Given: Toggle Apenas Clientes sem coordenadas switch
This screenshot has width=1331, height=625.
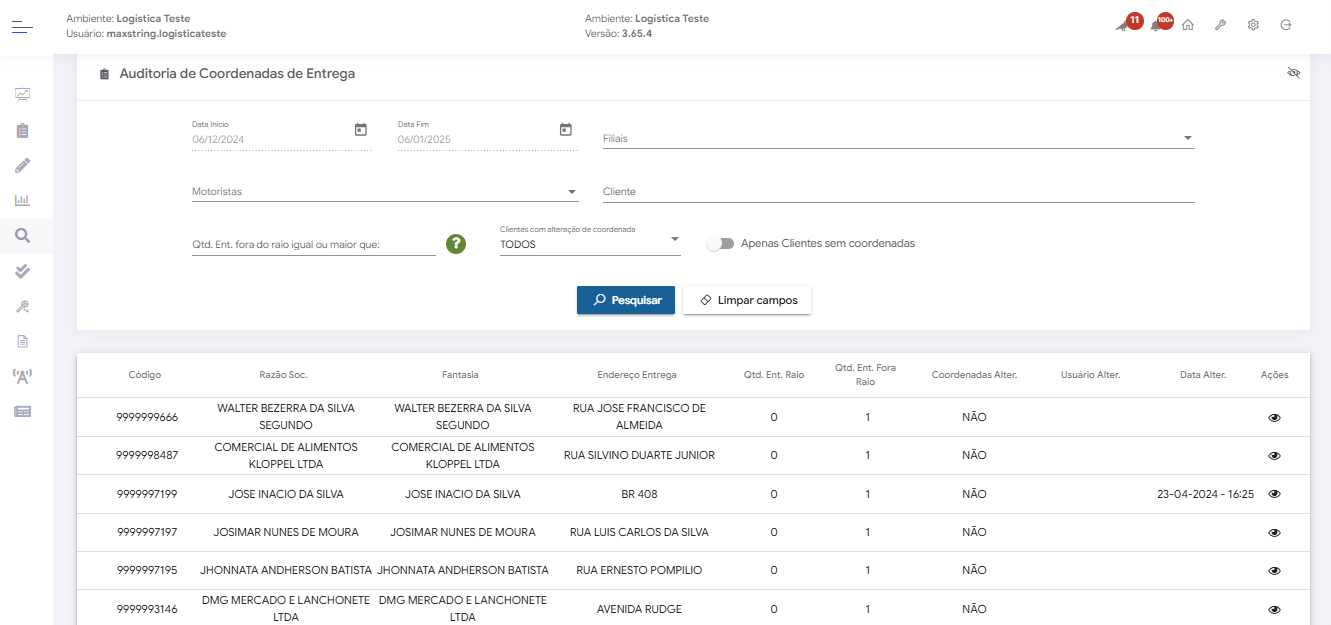Looking at the screenshot, I should pyautogui.click(x=720, y=244).
